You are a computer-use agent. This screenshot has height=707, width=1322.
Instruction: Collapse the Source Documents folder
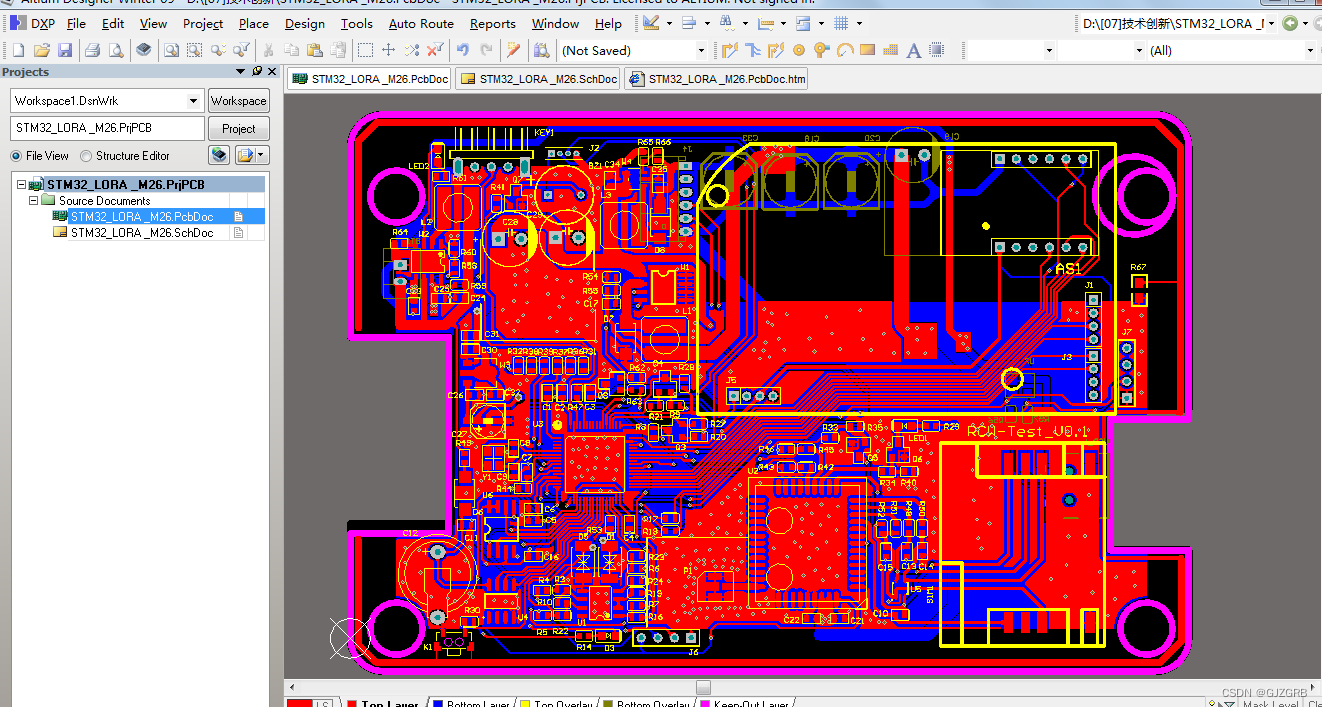coord(33,199)
